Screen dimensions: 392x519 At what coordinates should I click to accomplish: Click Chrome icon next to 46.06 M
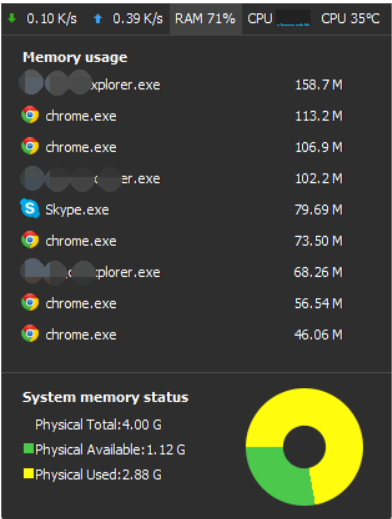(30, 333)
